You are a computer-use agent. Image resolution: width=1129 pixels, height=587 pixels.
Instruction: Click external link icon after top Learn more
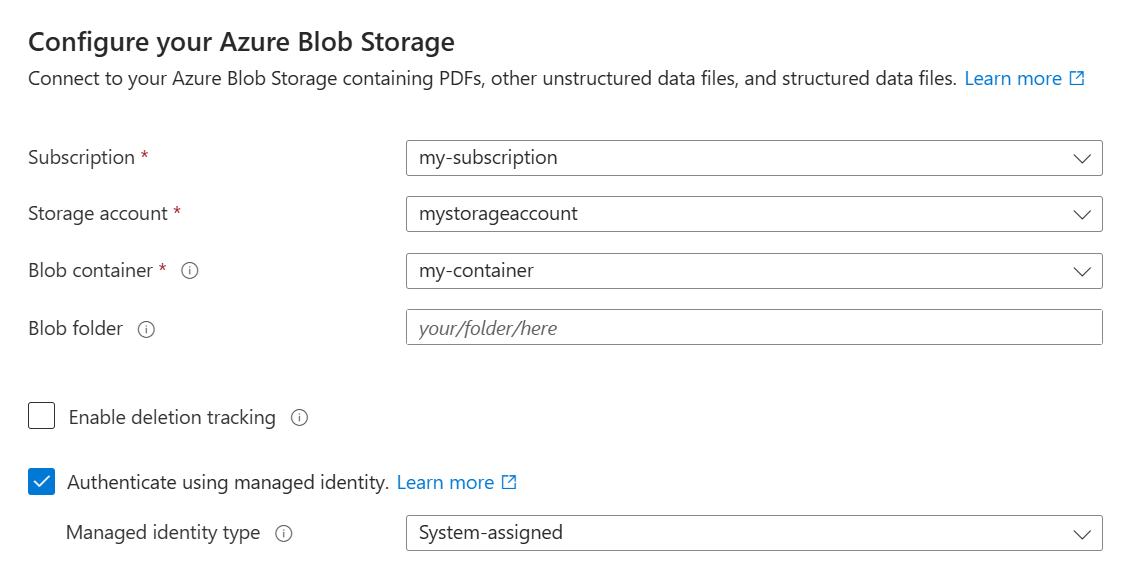click(1077, 78)
